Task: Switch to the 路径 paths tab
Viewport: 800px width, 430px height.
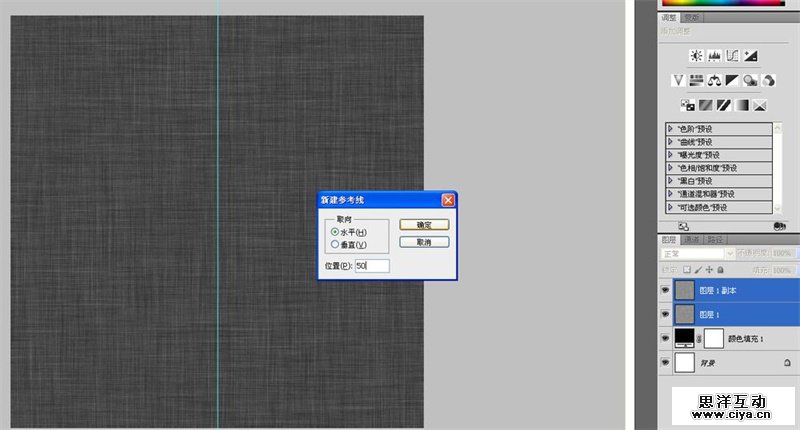Action: pos(715,240)
